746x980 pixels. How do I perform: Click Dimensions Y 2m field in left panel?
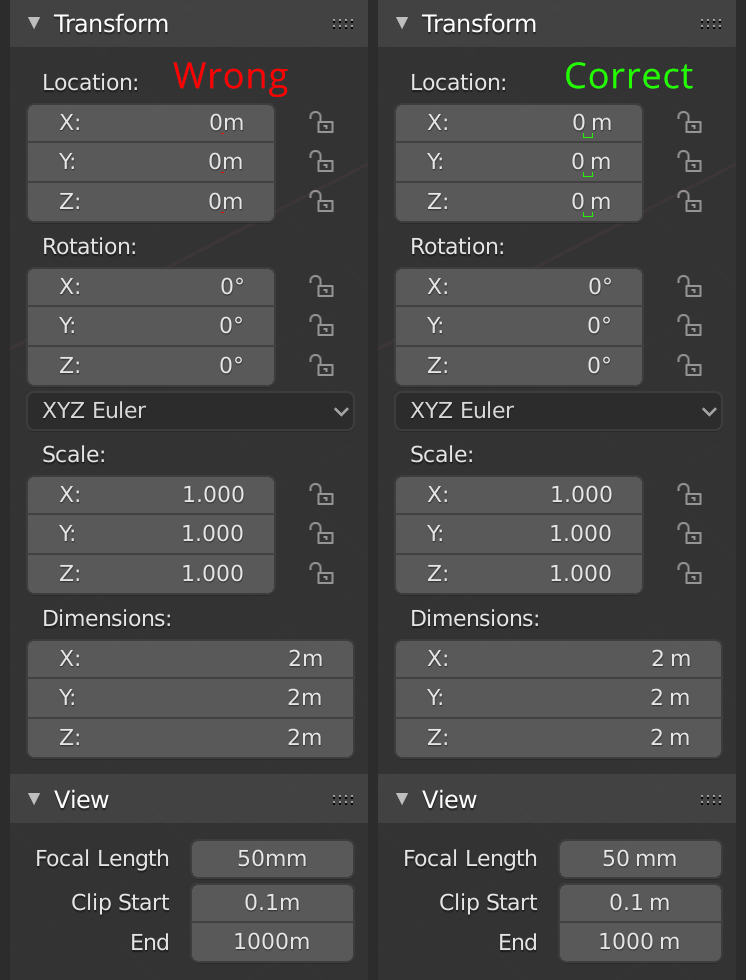point(191,698)
